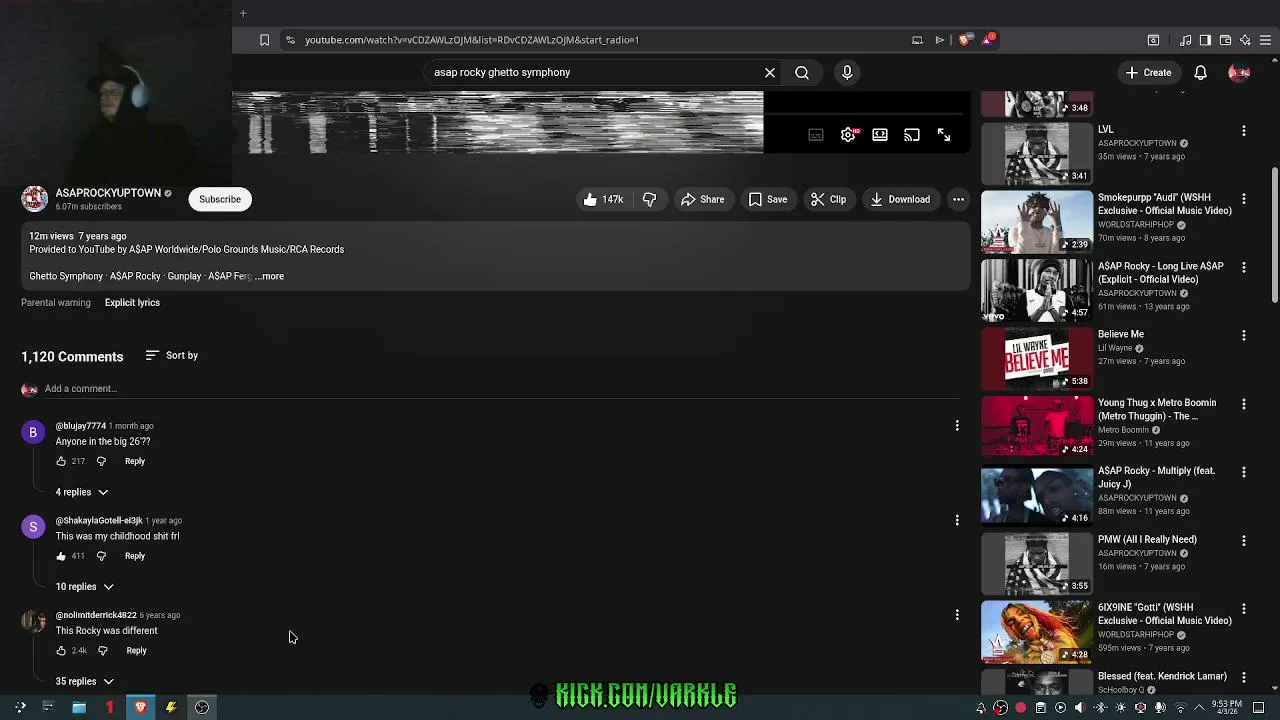
Task: Open the Sort by comments dropdown
Action: tap(172, 355)
